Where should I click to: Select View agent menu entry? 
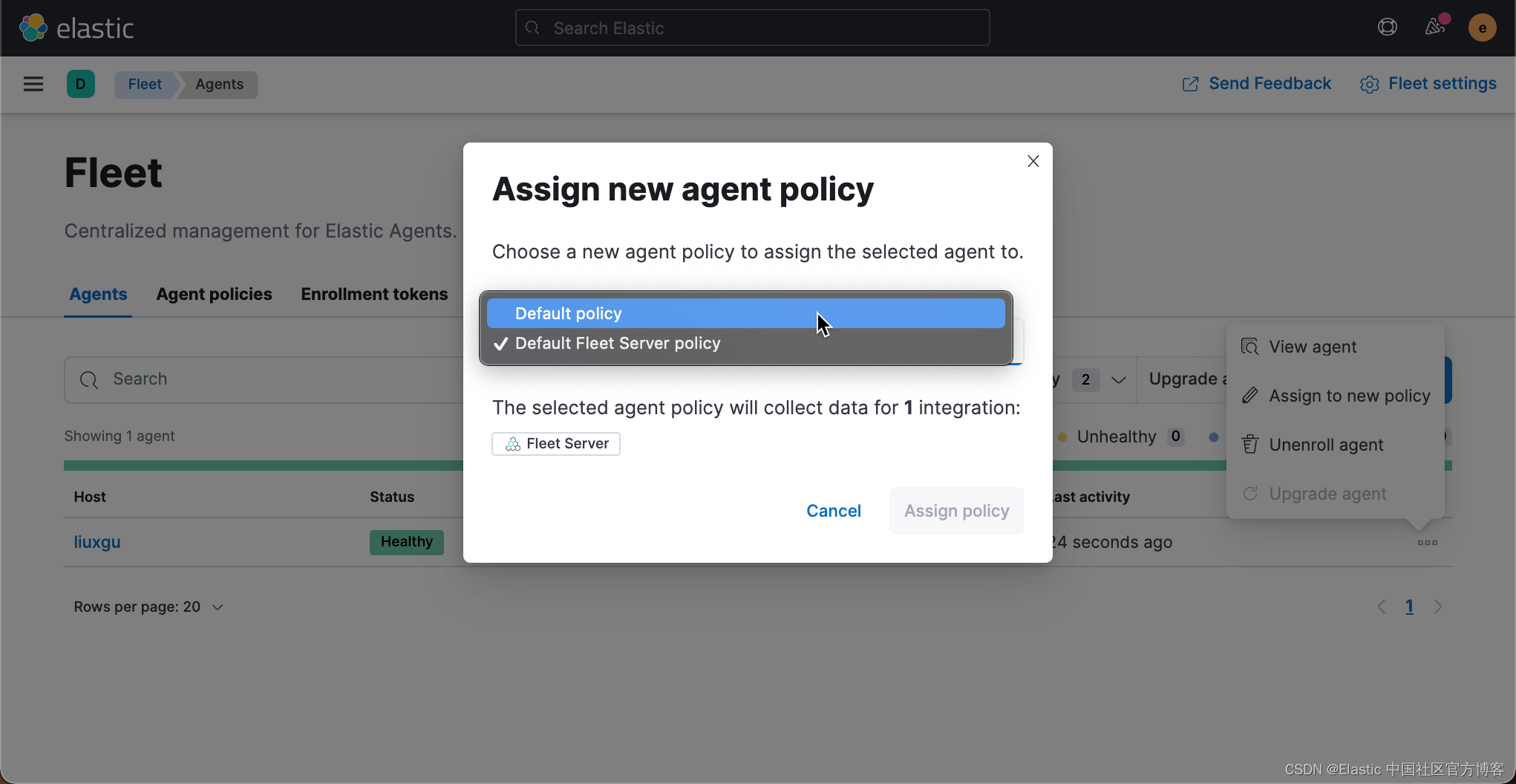click(x=1312, y=347)
